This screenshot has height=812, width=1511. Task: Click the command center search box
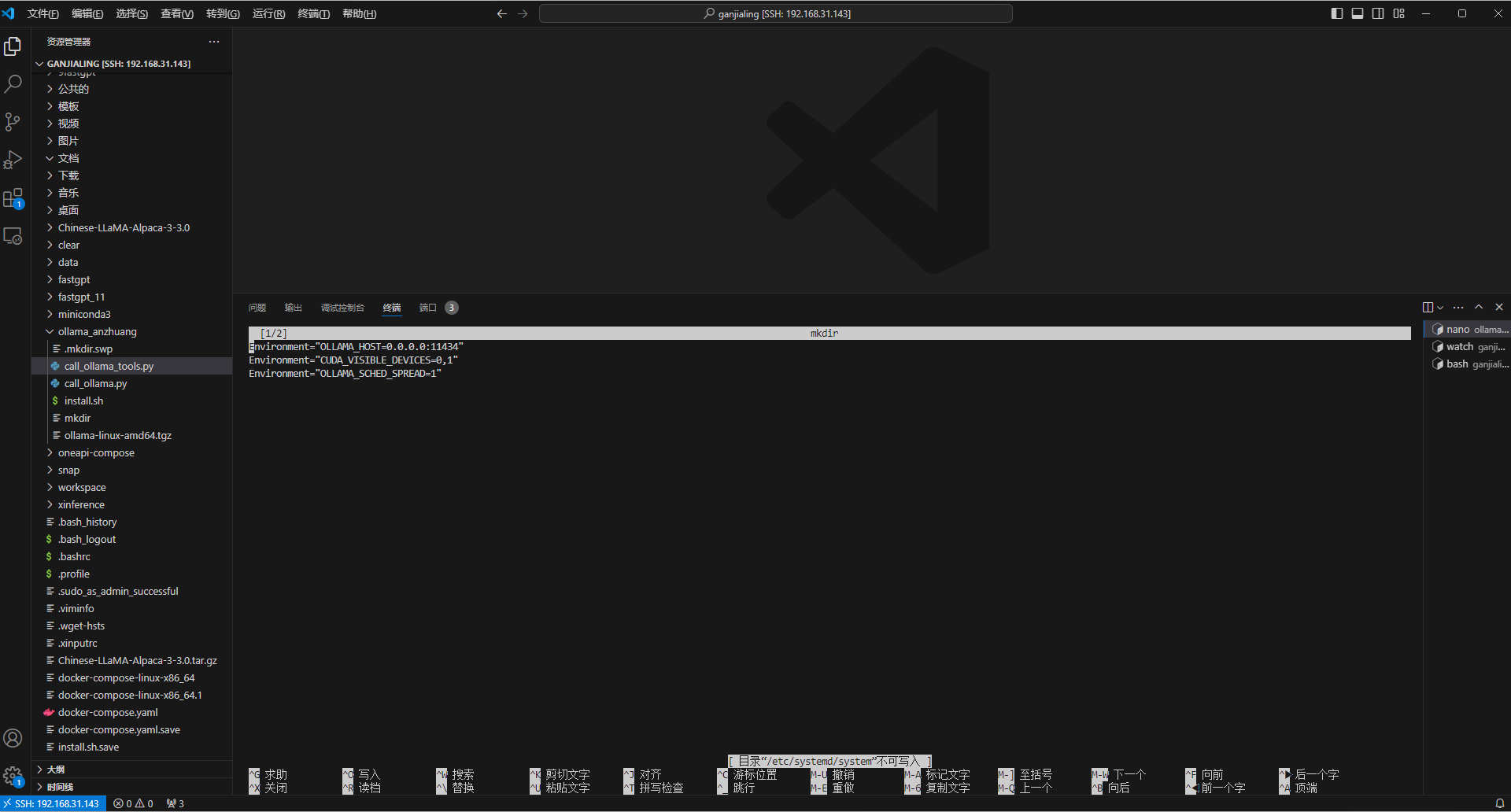776,13
